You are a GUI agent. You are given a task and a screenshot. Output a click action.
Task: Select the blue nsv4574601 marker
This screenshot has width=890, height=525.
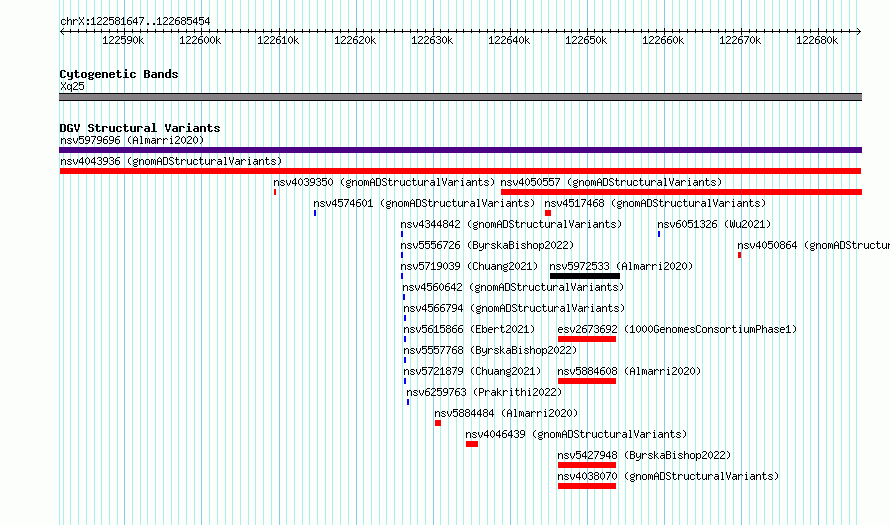tap(315, 213)
